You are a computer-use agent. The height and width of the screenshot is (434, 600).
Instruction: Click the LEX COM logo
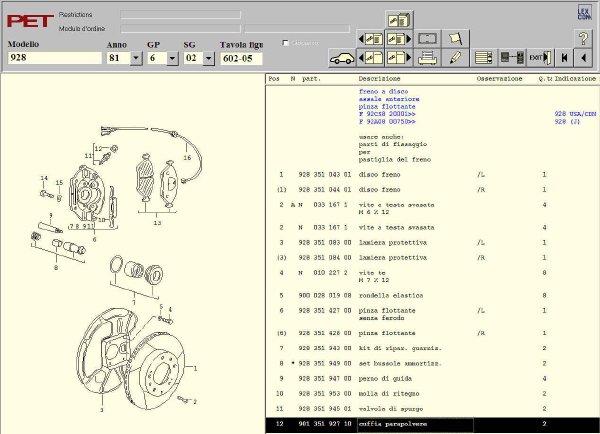point(584,13)
